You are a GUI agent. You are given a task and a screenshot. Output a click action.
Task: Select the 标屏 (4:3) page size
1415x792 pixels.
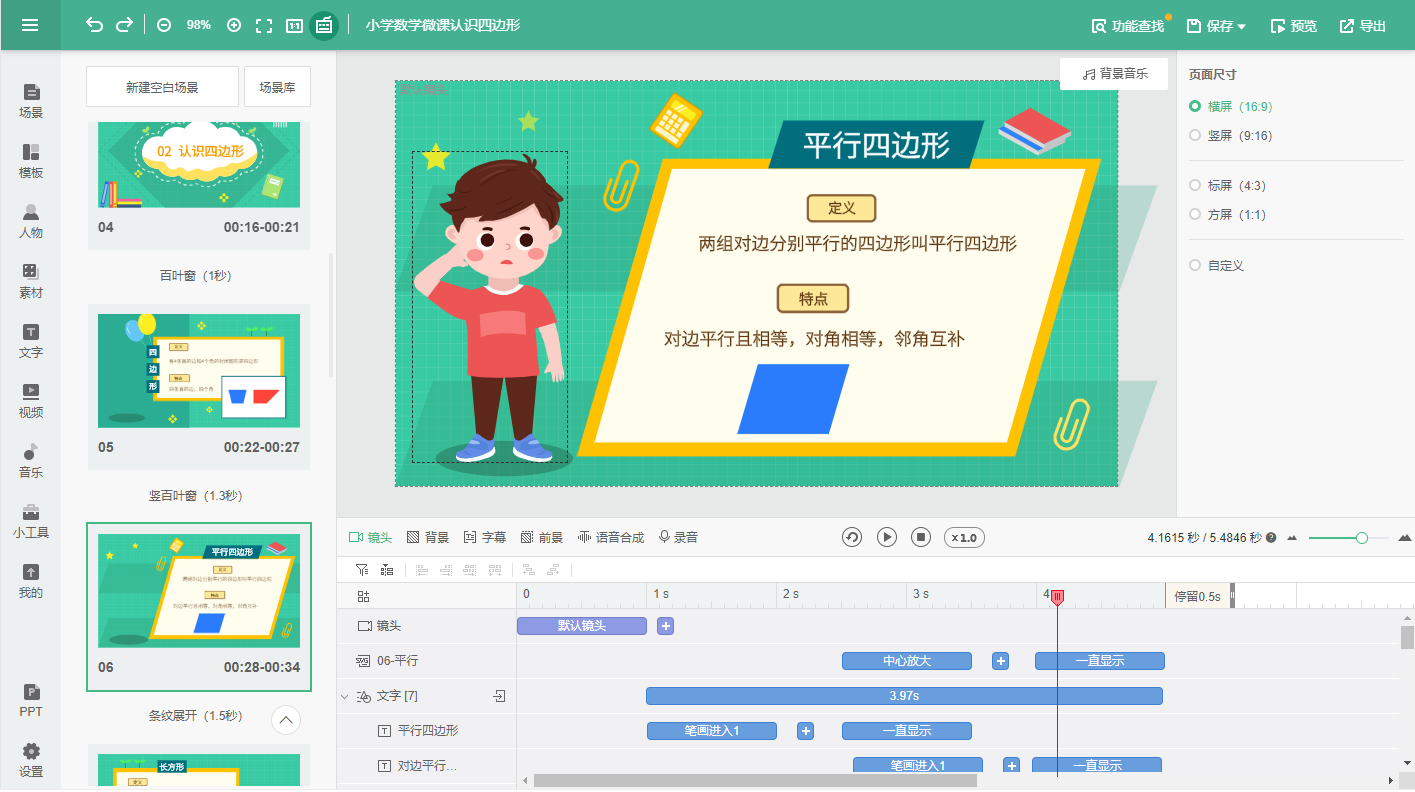(x=1195, y=185)
